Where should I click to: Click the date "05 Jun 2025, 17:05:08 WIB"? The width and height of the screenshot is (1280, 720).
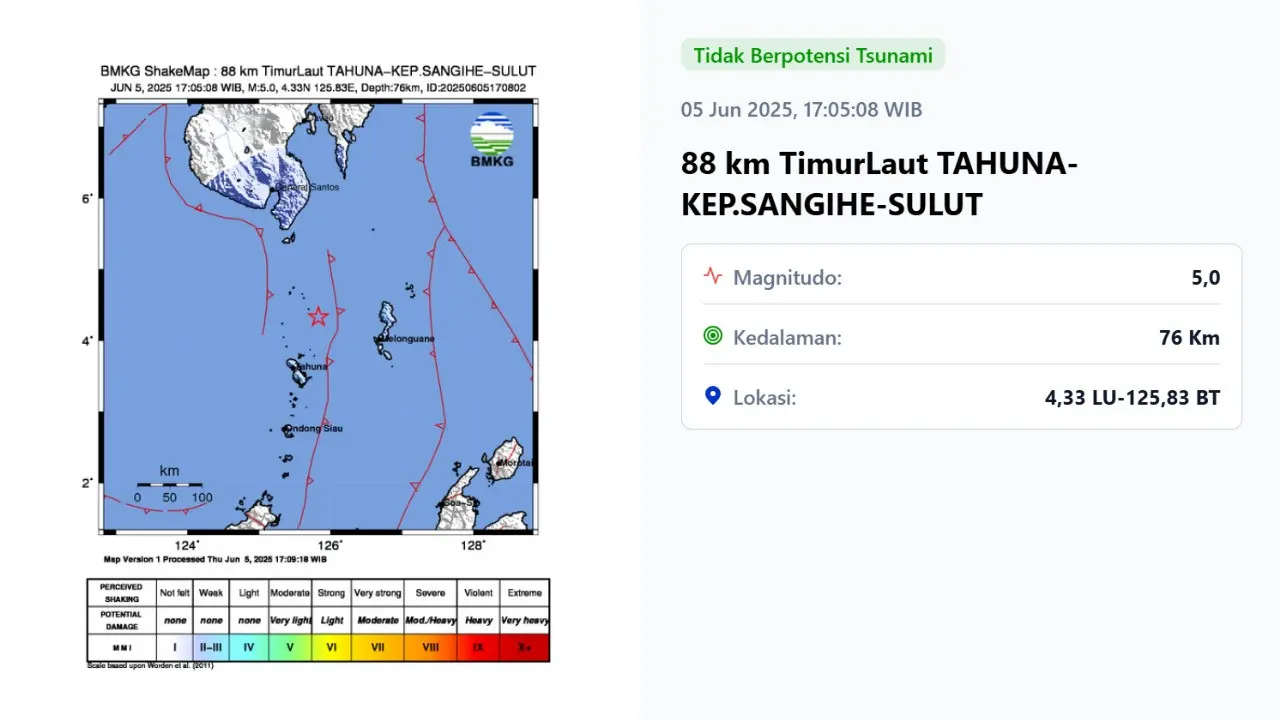tap(802, 110)
